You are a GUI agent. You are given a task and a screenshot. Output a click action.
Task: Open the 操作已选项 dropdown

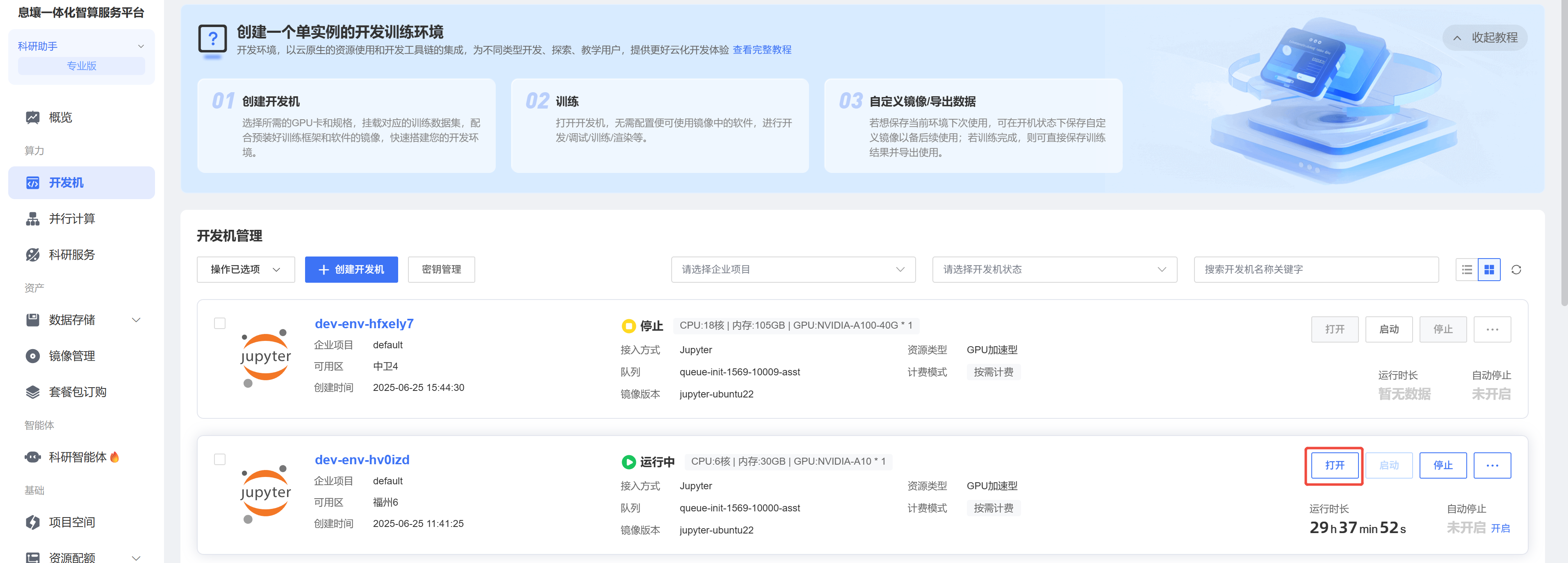click(246, 270)
